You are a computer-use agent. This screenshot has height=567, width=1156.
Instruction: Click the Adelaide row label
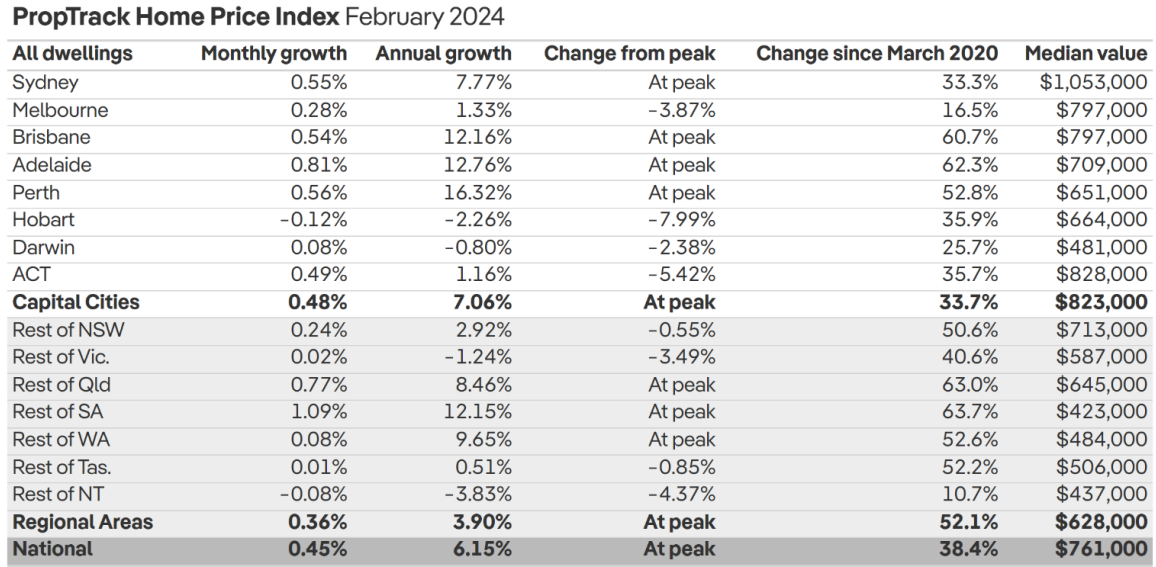(x=51, y=165)
